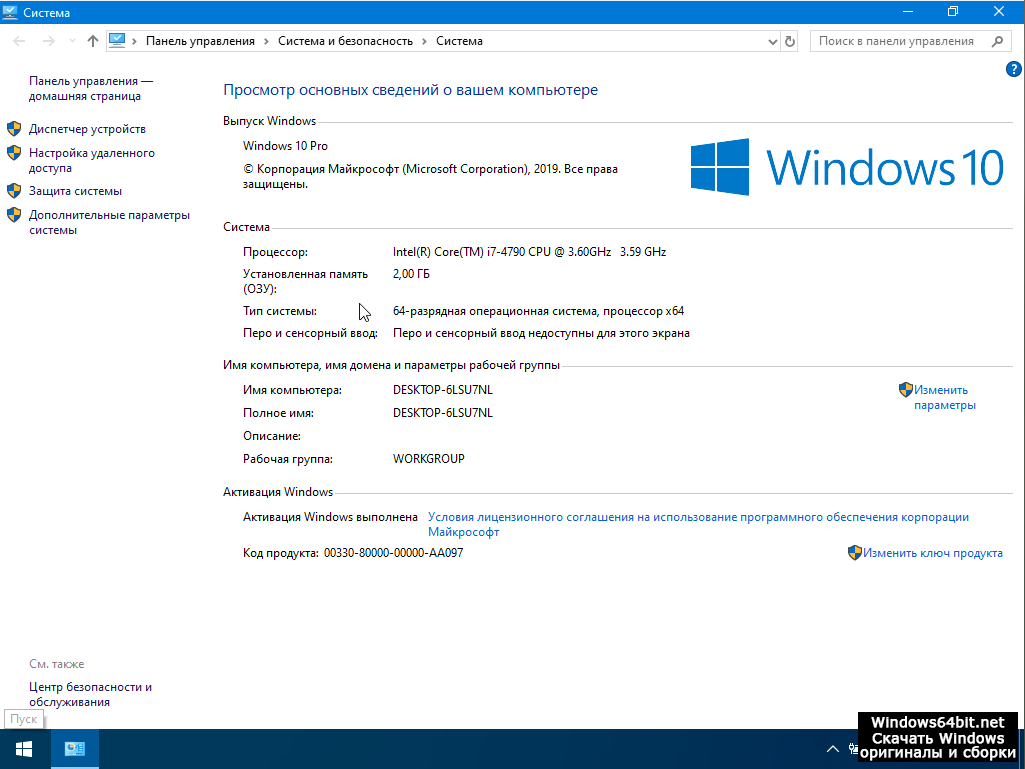
Task: Click the Windows Start button
Action: pos(23,749)
